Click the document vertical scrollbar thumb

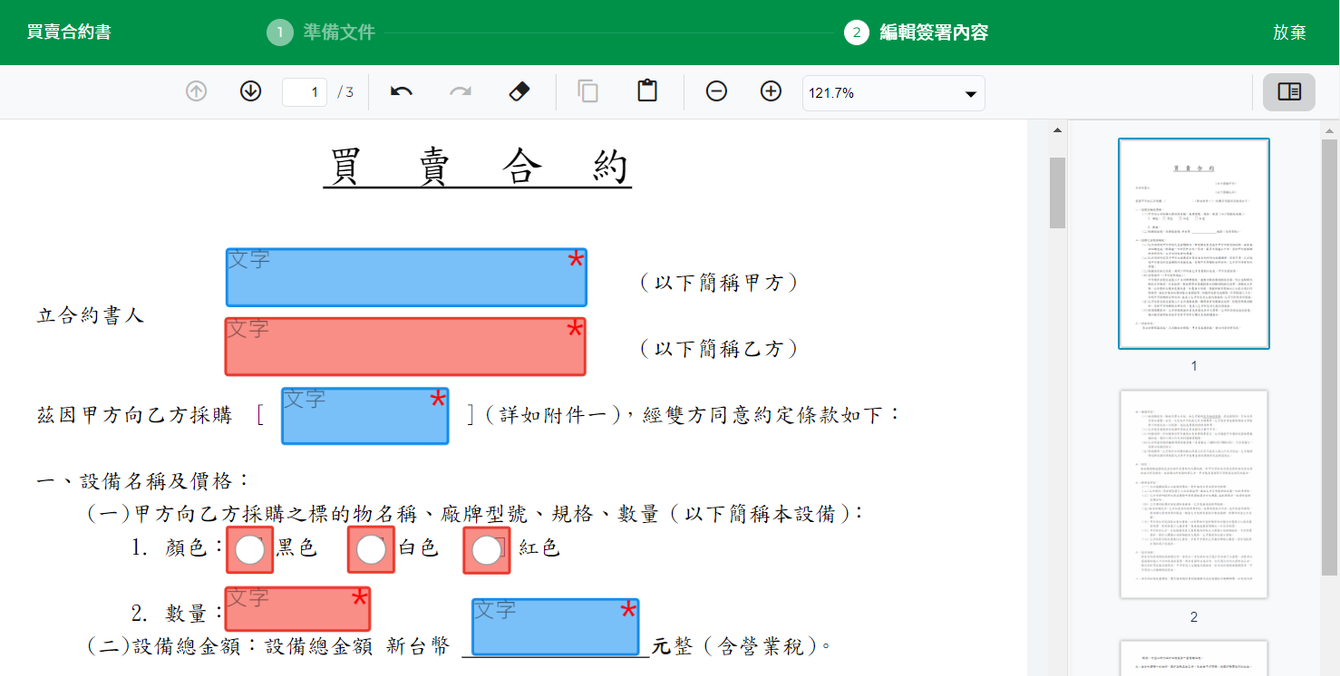(1057, 192)
